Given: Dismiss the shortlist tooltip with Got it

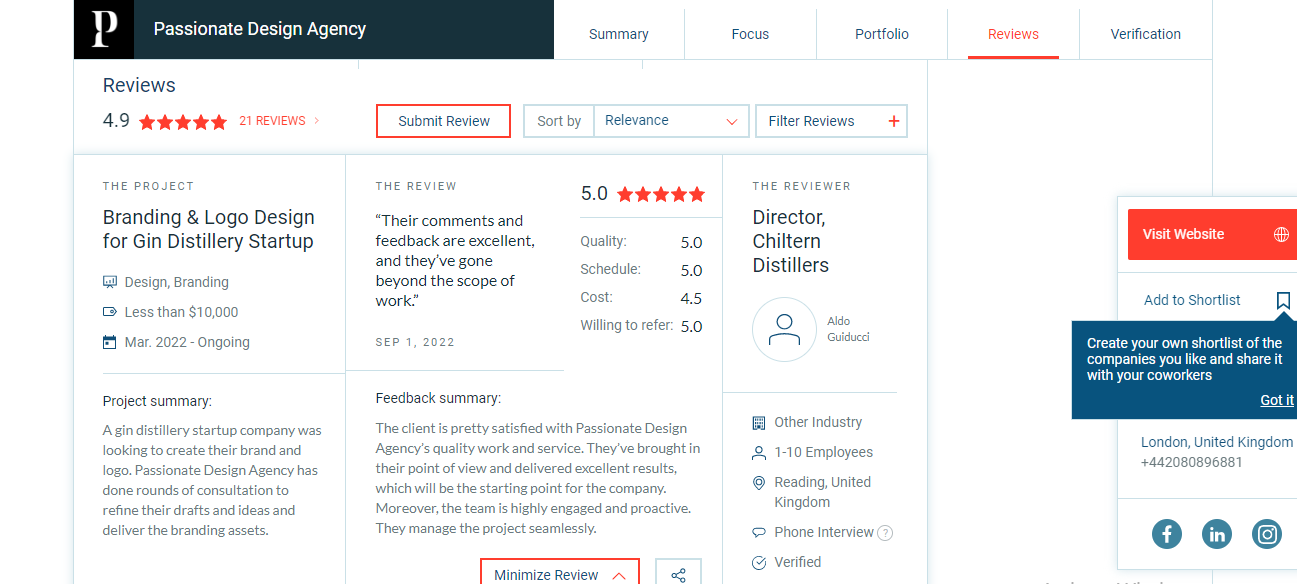Looking at the screenshot, I should [x=1276, y=400].
